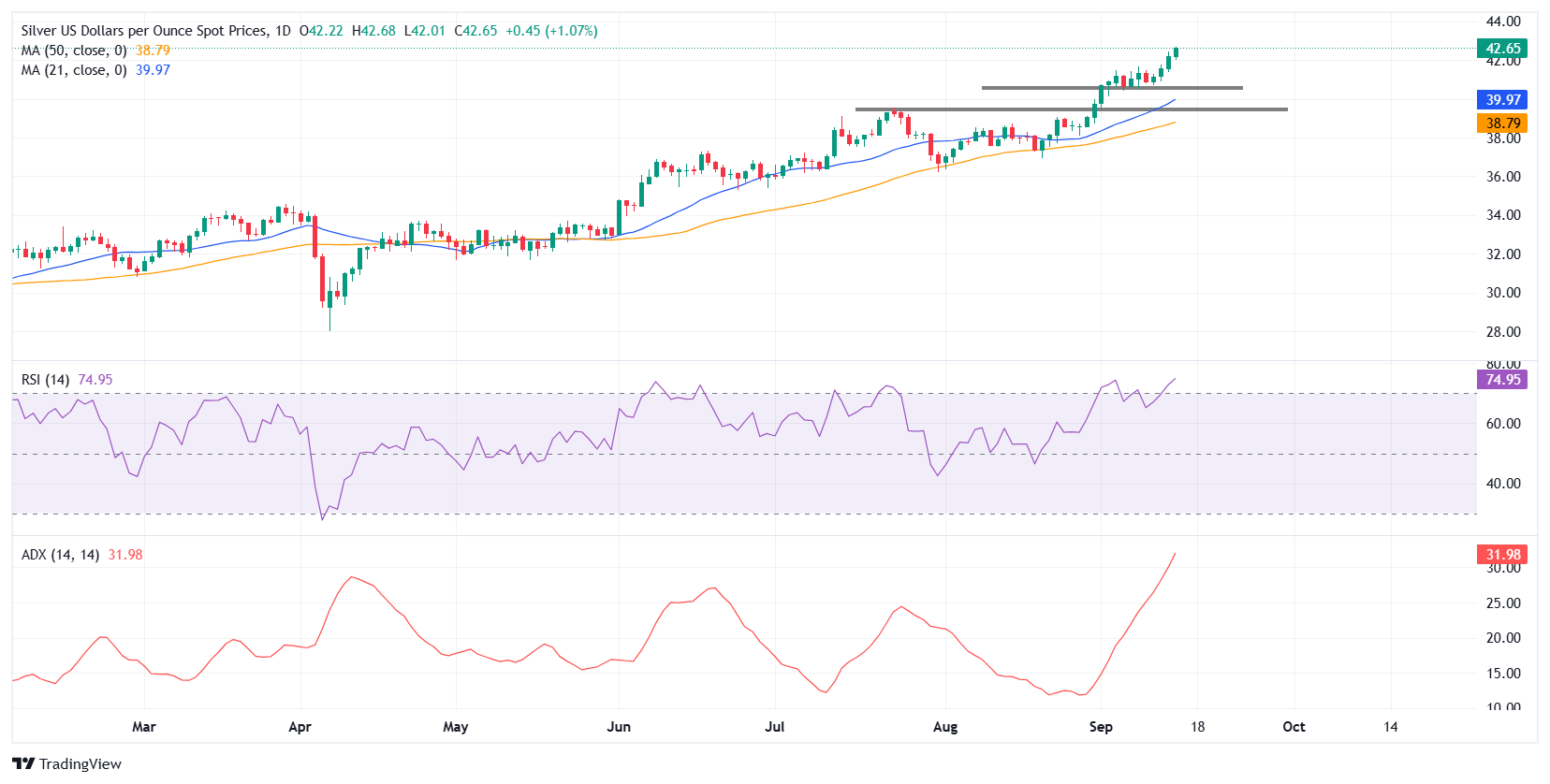The height and width of the screenshot is (784, 1550).
Task: Click the orange 38.79 MA price tag
Action: (1501, 123)
